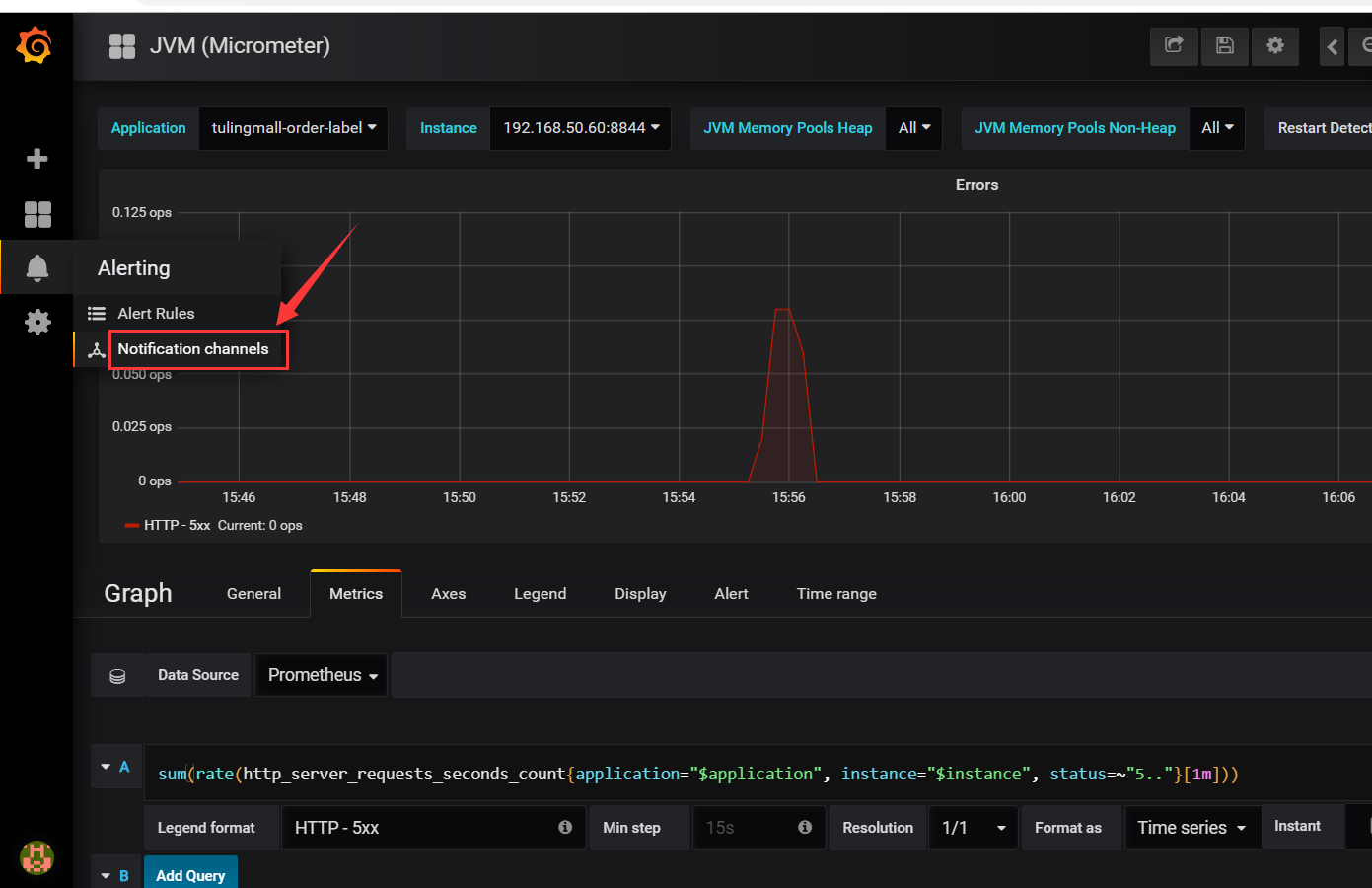Open the Application tulingmall-order-label dropdown
The image size is (1372, 888).
293,128
